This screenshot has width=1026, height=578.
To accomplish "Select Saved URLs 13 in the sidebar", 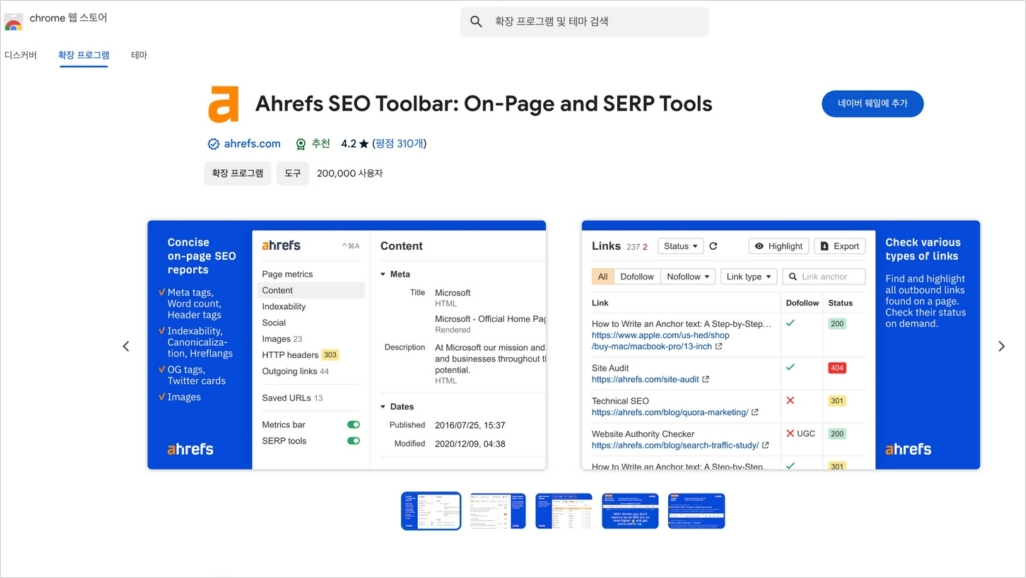I will click(292, 398).
